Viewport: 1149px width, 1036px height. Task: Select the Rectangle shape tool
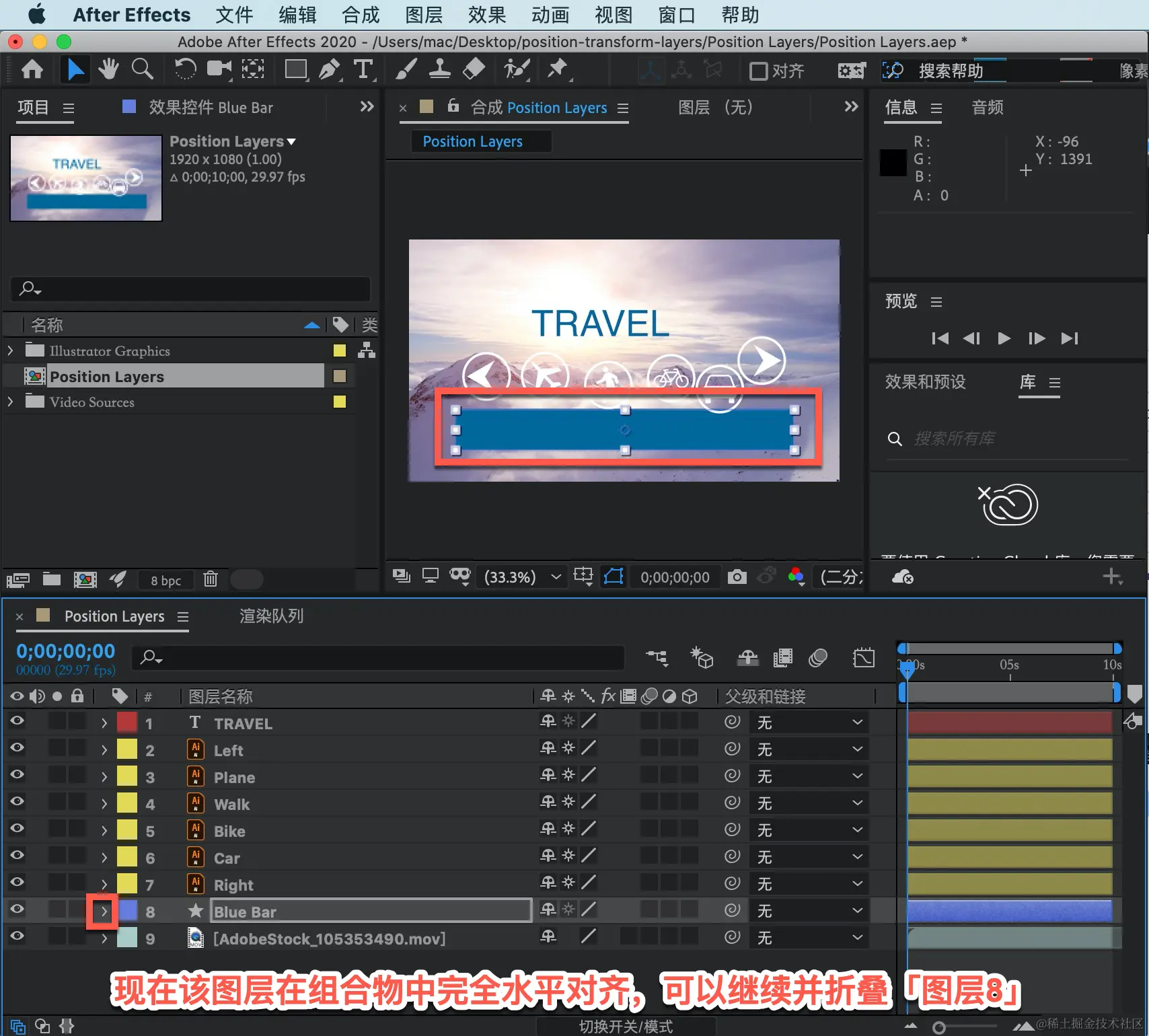tap(296, 69)
